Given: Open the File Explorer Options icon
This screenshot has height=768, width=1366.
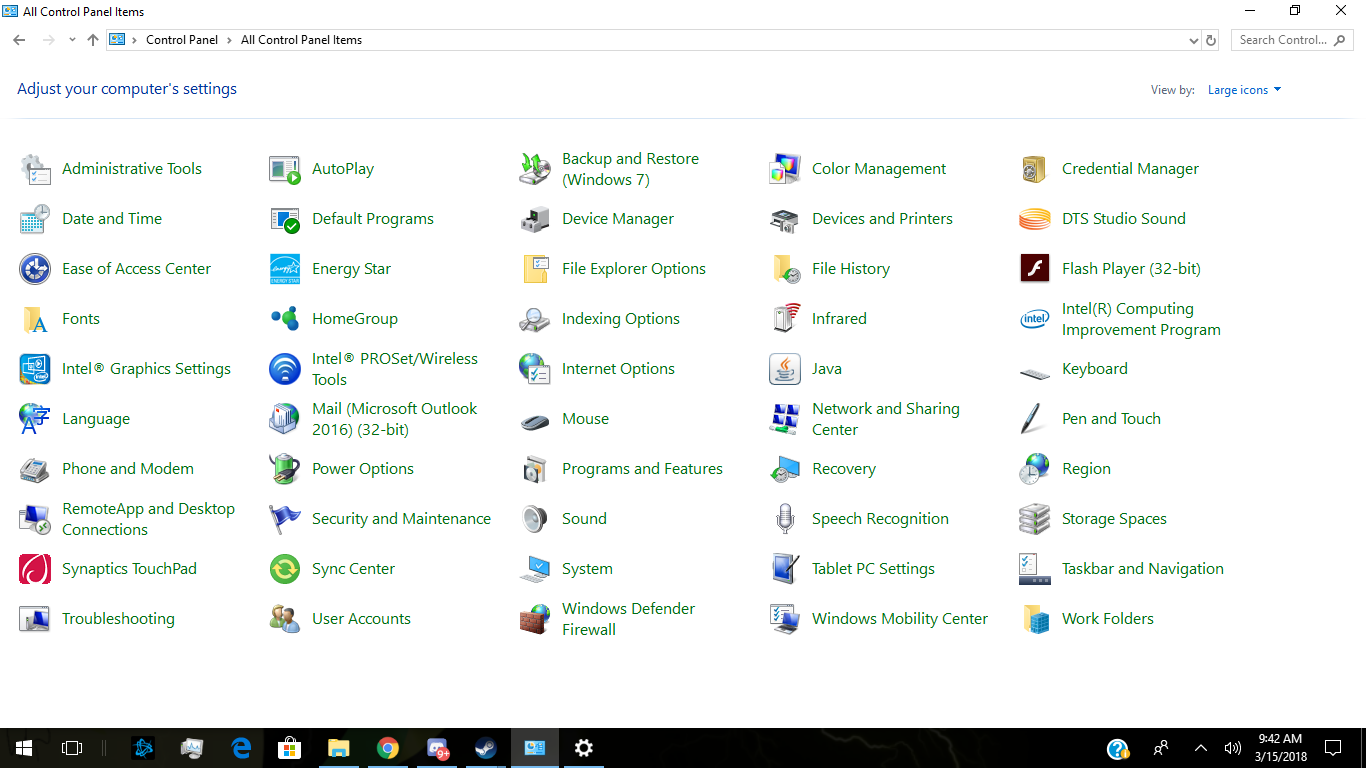Looking at the screenshot, I should tap(535, 269).
